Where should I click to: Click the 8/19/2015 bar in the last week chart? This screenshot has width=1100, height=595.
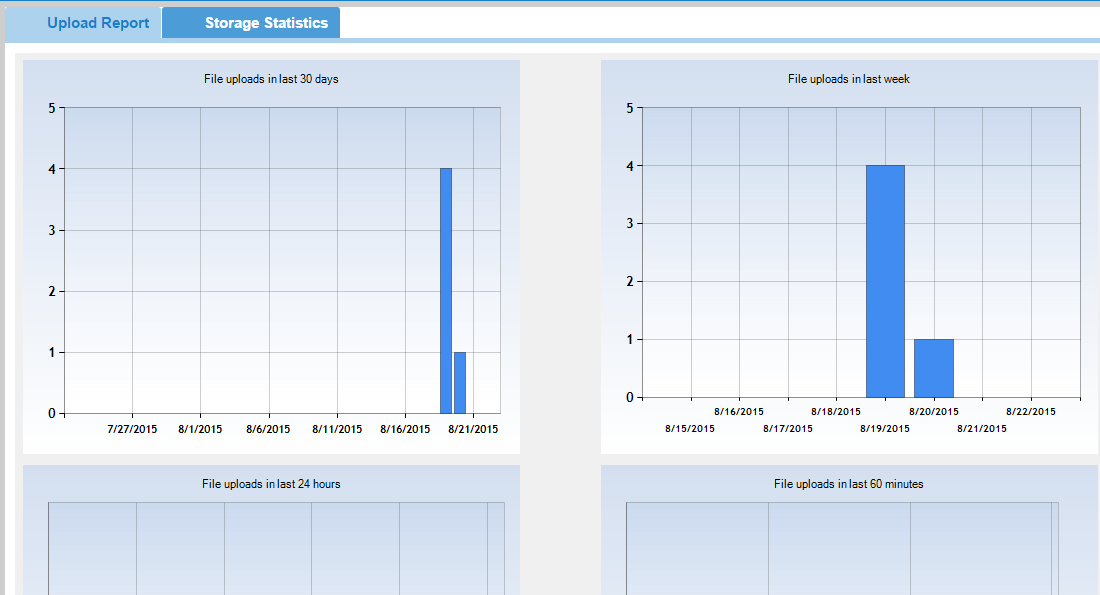point(885,281)
